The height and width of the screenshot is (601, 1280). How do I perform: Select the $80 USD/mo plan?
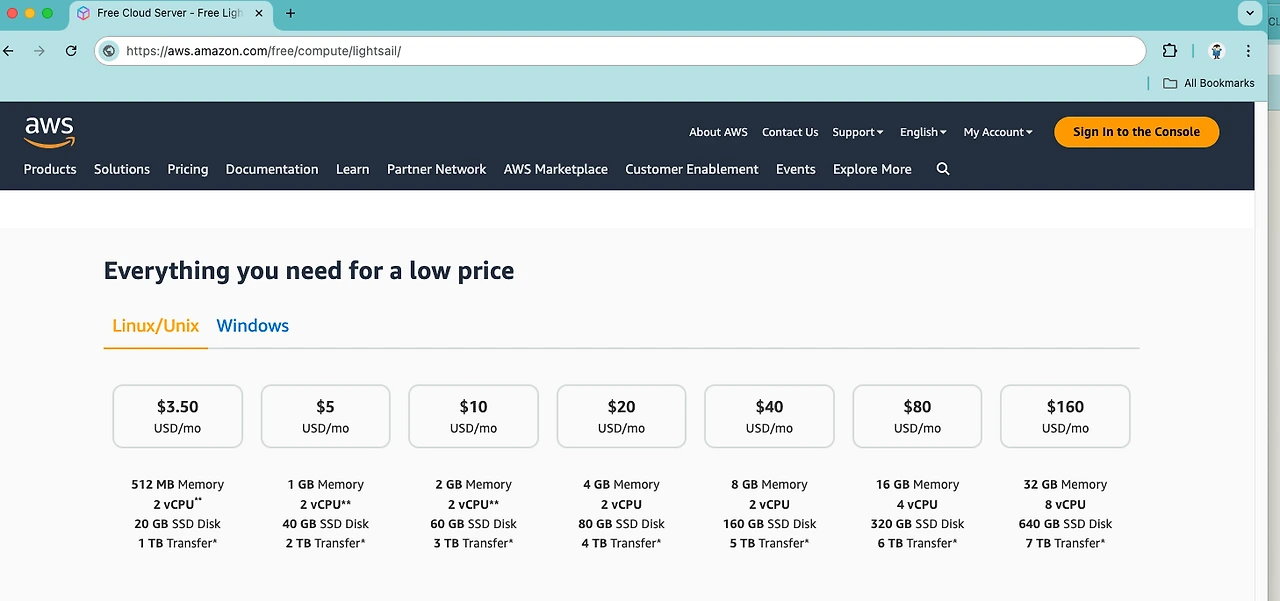point(917,416)
